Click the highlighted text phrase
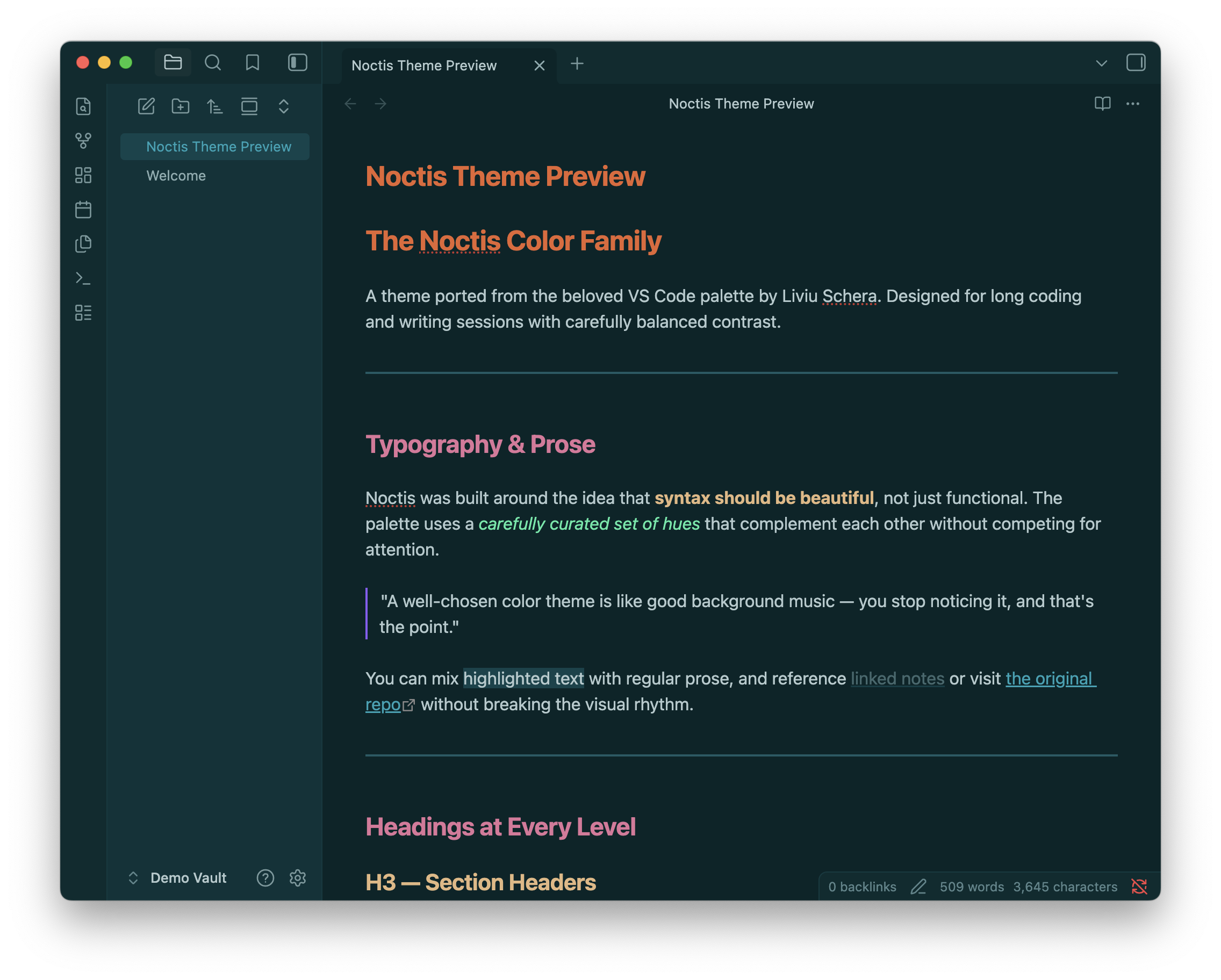This screenshot has width=1221, height=980. point(523,678)
